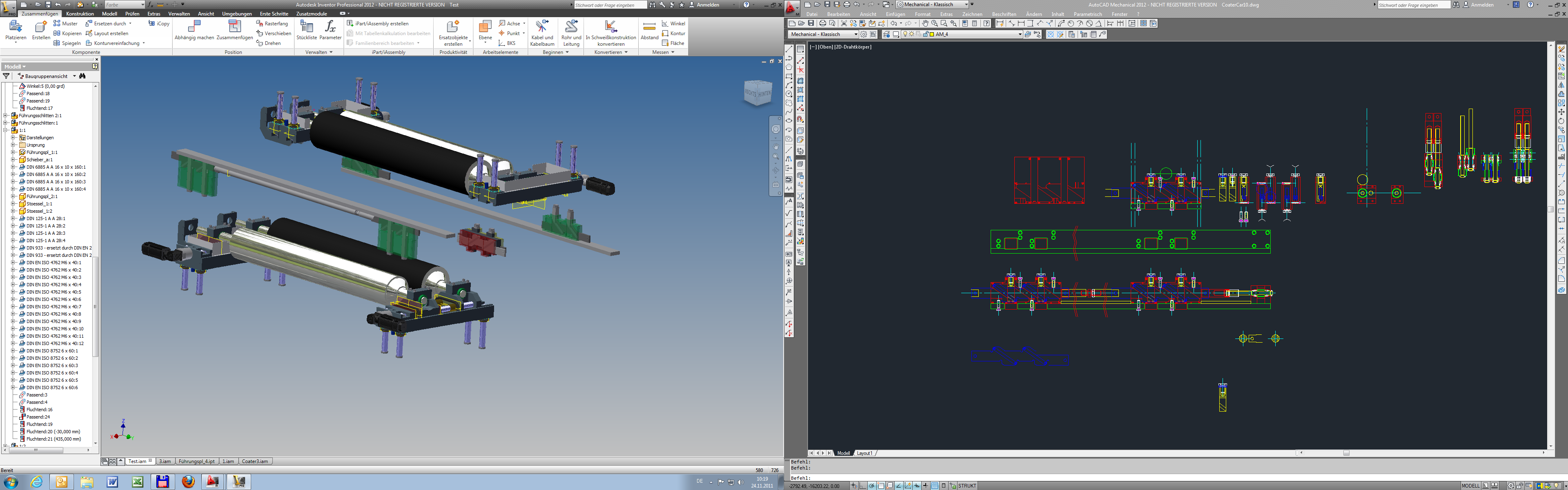The height and width of the screenshot is (490, 1568).
Task: Open the Zeichnen menu in AutoCAD
Action: (972, 14)
